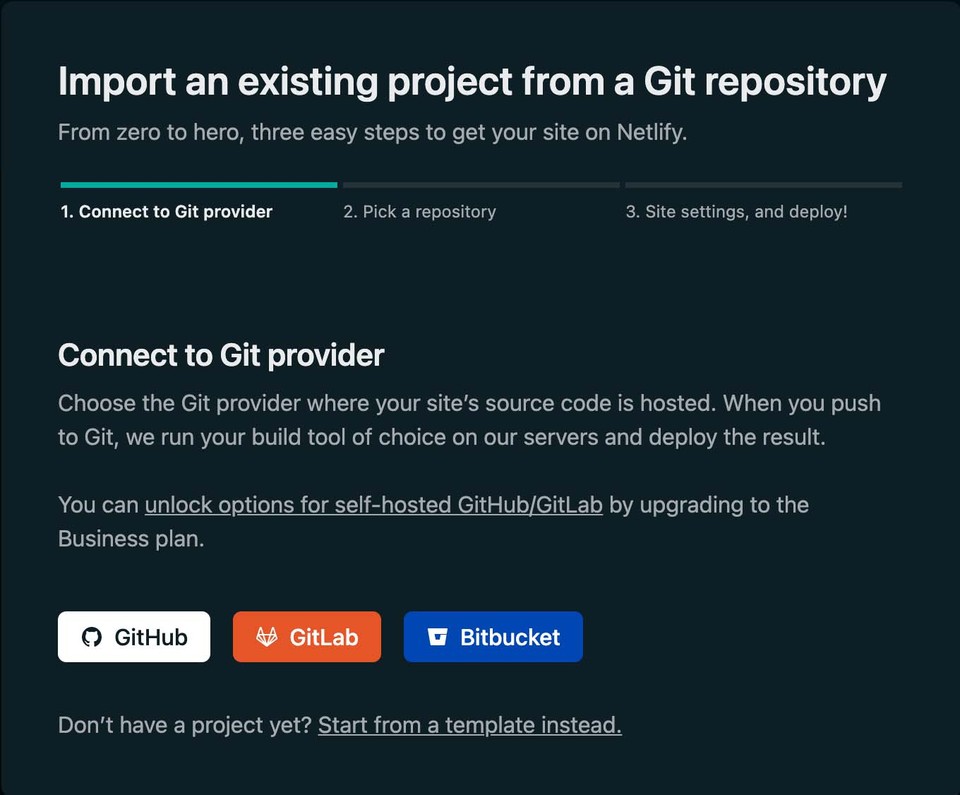This screenshot has height=795, width=960.
Task: Click the Git provider description paragraph
Action: [x=470, y=420]
